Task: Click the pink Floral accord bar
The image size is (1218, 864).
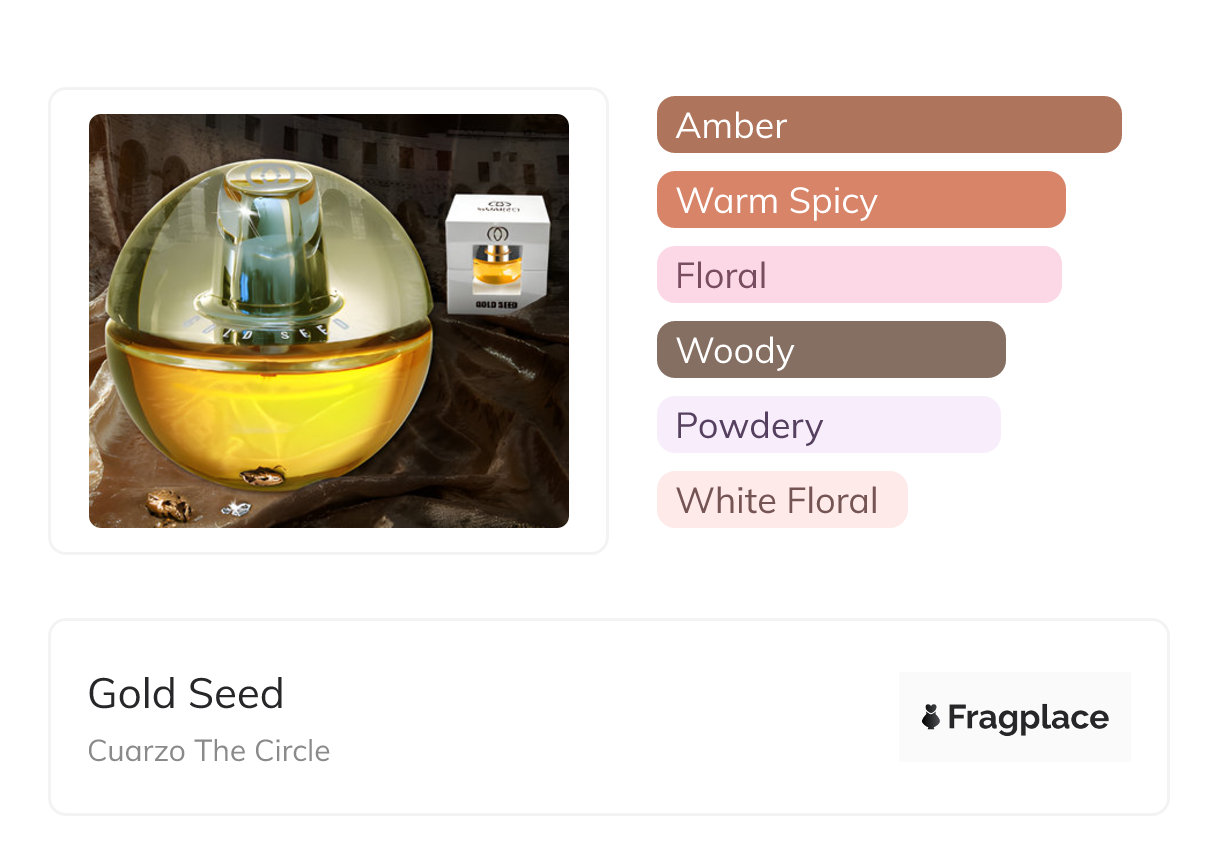Action: 858,275
